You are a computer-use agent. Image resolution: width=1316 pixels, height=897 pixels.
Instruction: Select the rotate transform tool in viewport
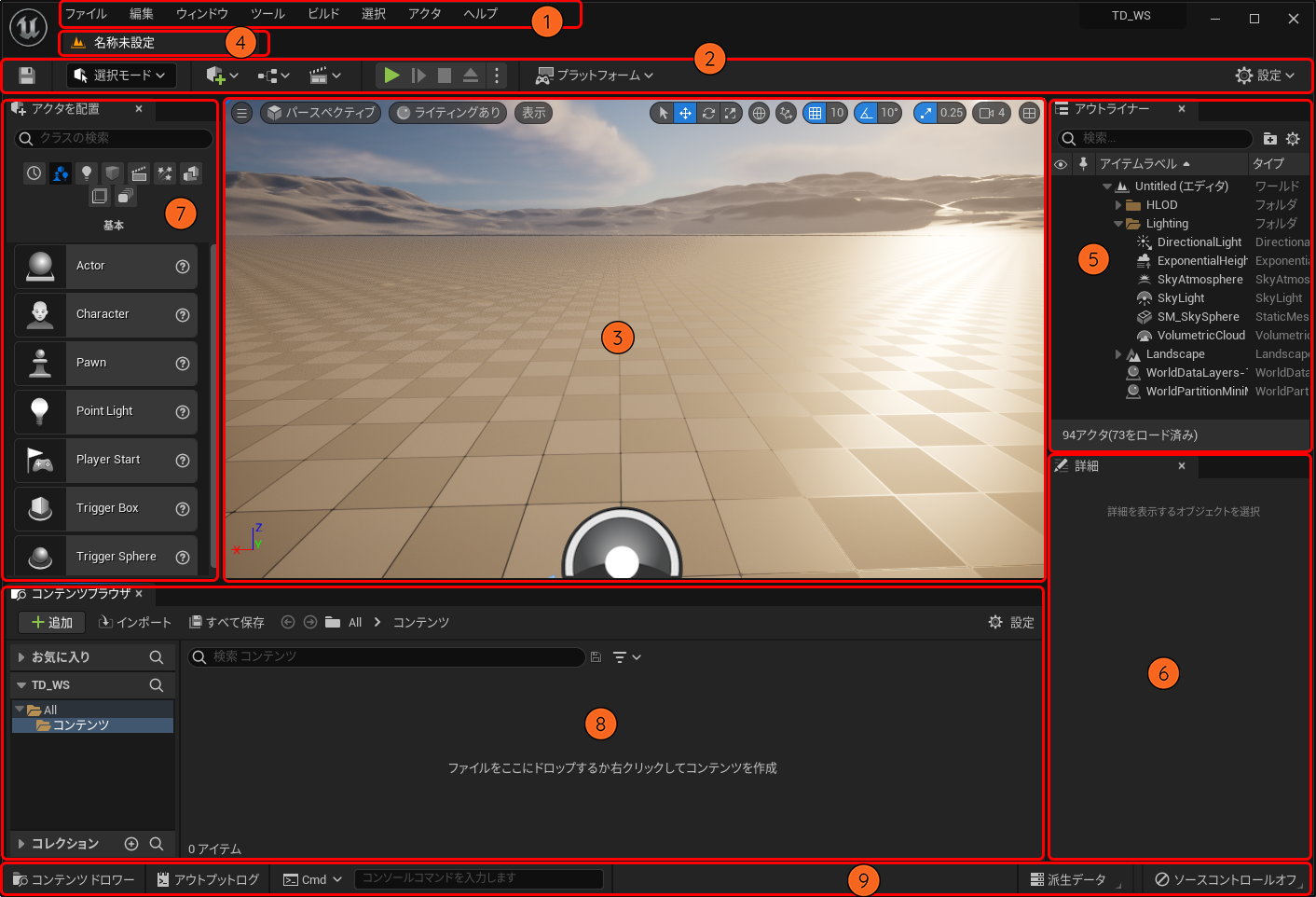(x=708, y=113)
